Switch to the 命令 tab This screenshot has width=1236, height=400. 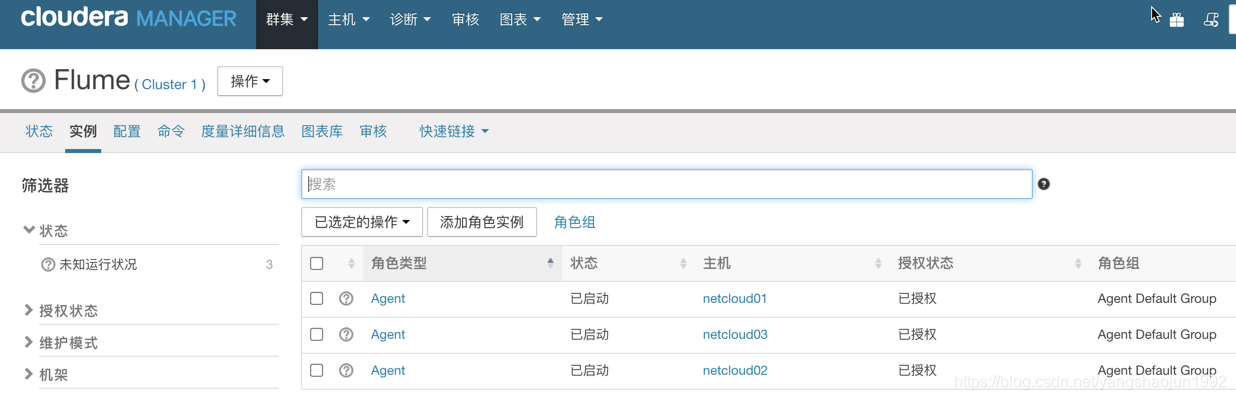pos(171,131)
